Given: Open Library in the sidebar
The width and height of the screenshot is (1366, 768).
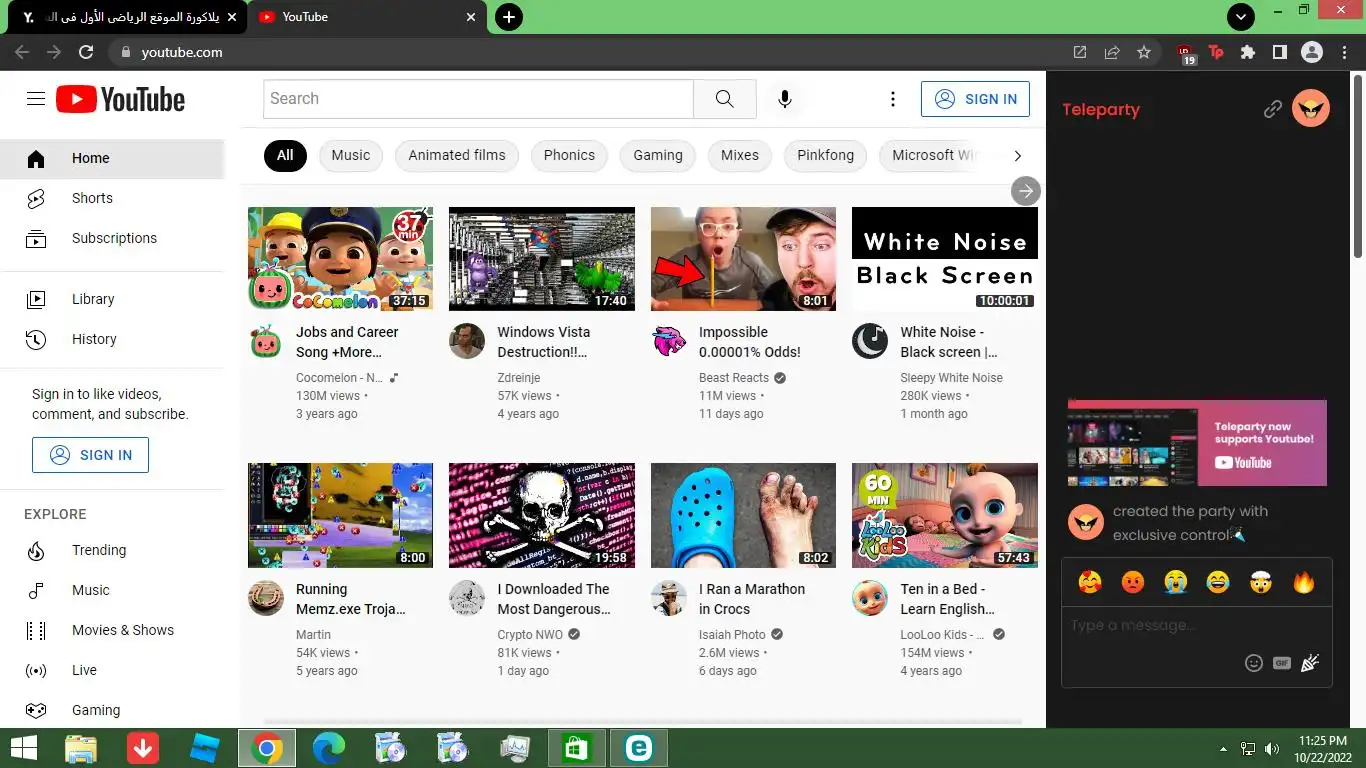Looking at the screenshot, I should (x=112, y=299).
